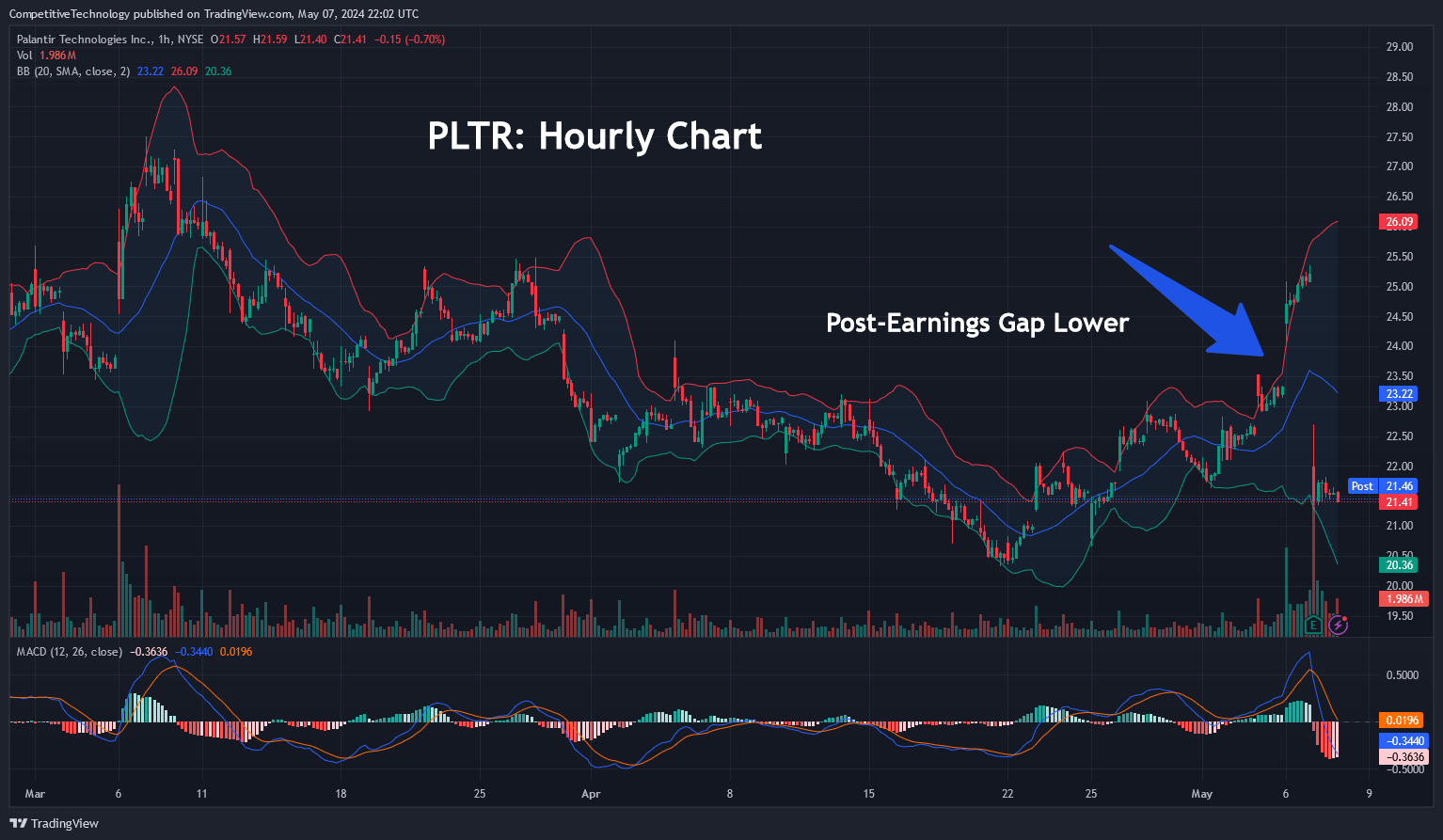Click the '15' date on time axis

(x=869, y=794)
